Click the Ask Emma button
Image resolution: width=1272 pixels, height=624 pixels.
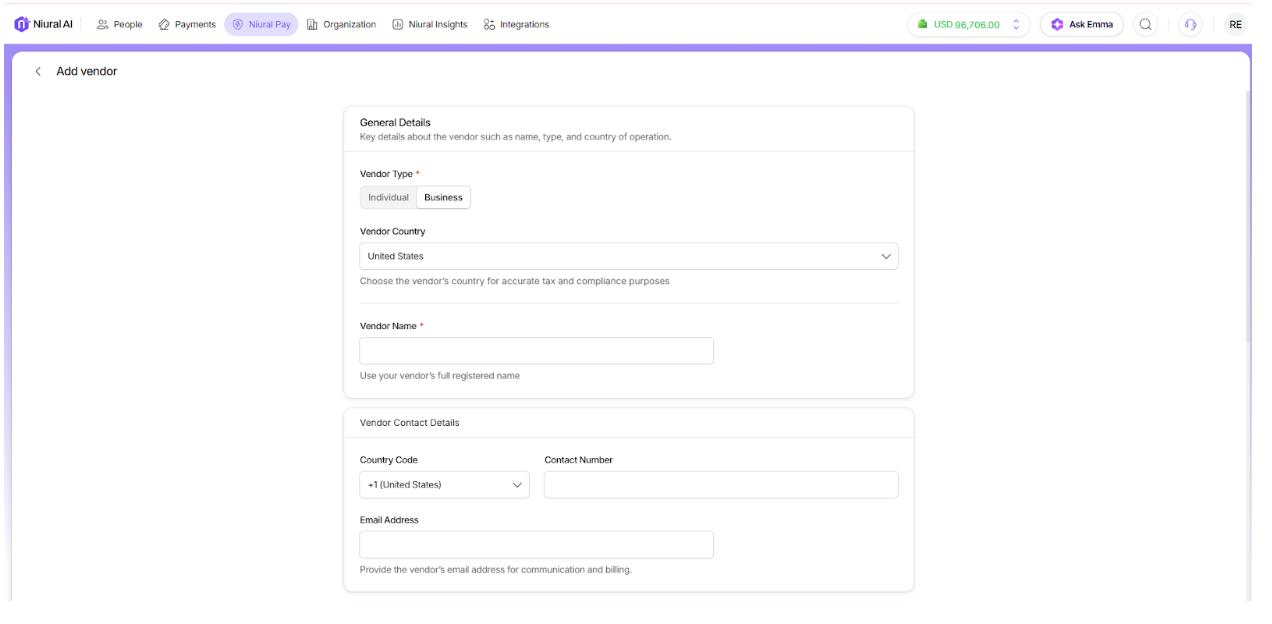click(x=1081, y=24)
